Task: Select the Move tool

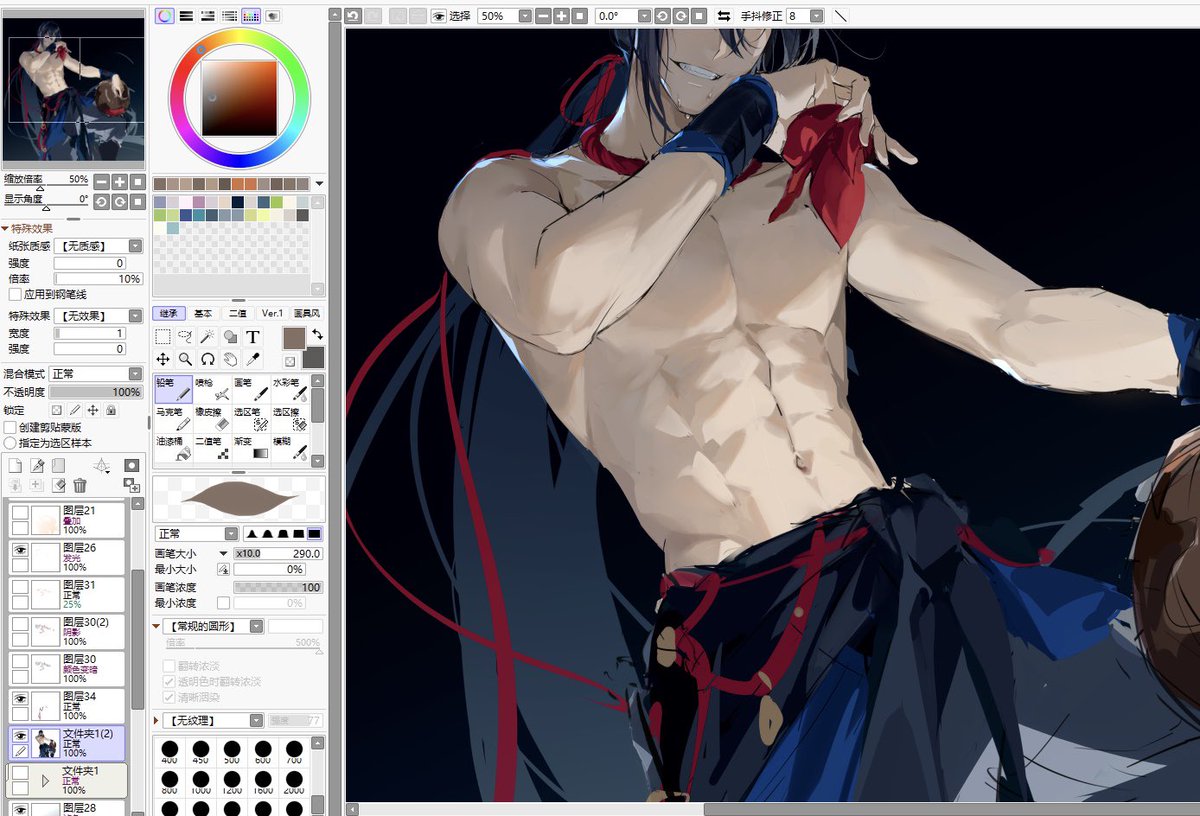Action: (163, 359)
